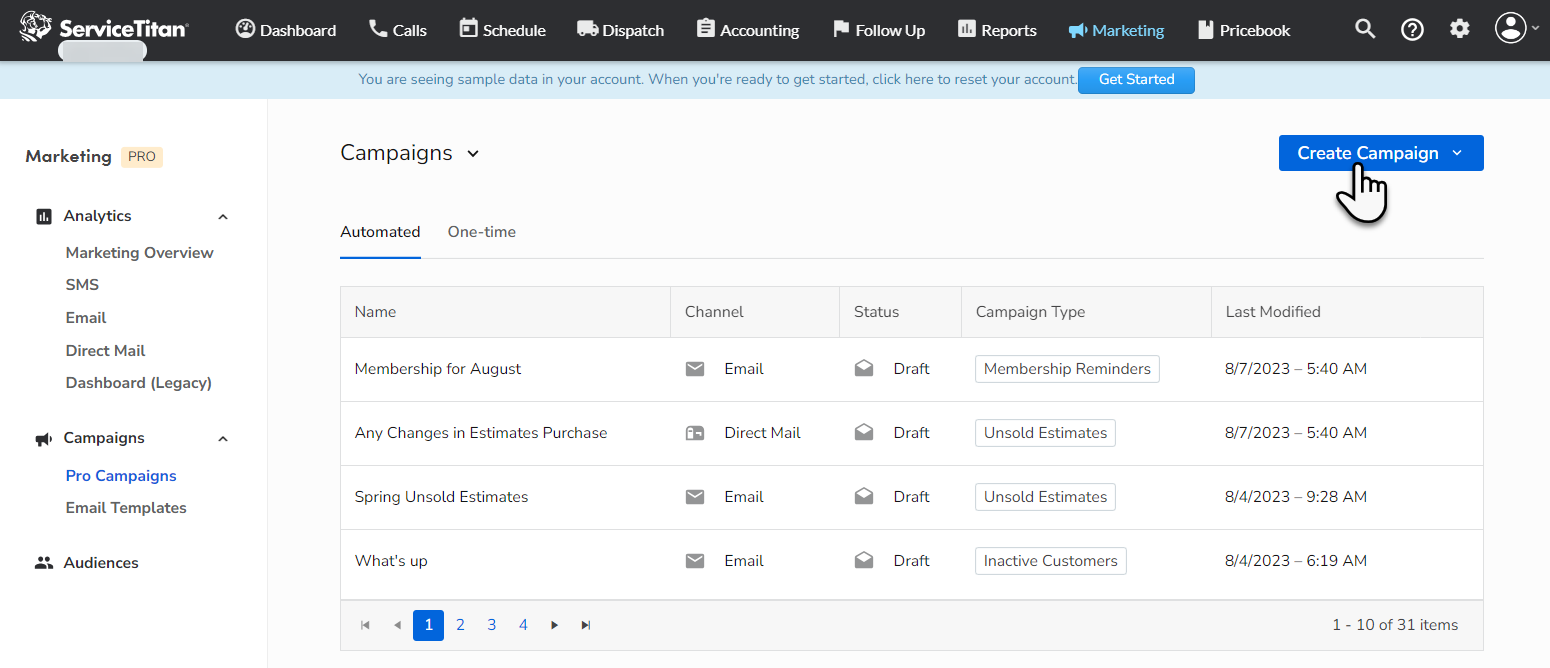1550x668 pixels.
Task: Click email envelope icon in What's up row
Action: [x=695, y=561]
